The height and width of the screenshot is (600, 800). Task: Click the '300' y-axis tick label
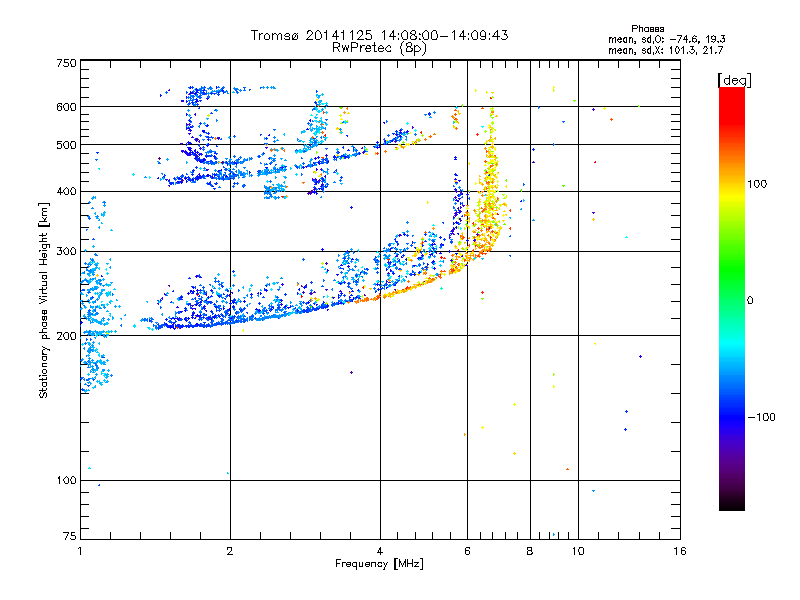tap(66, 251)
